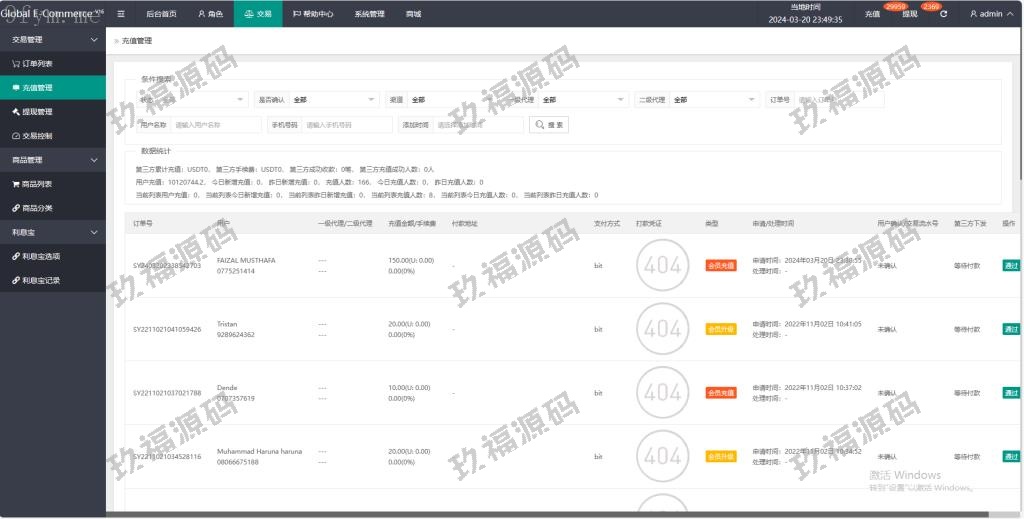Open 交易控制 in the sidebar
This screenshot has height=519, width=1024.
(x=39, y=135)
